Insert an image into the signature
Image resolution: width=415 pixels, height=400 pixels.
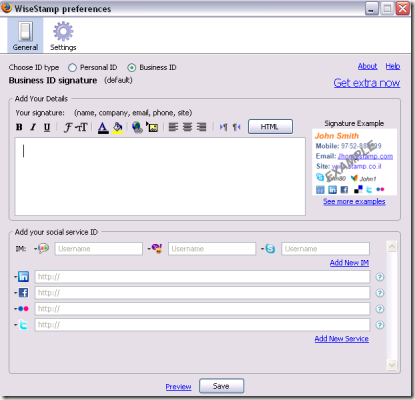pyautogui.click(x=152, y=127)
